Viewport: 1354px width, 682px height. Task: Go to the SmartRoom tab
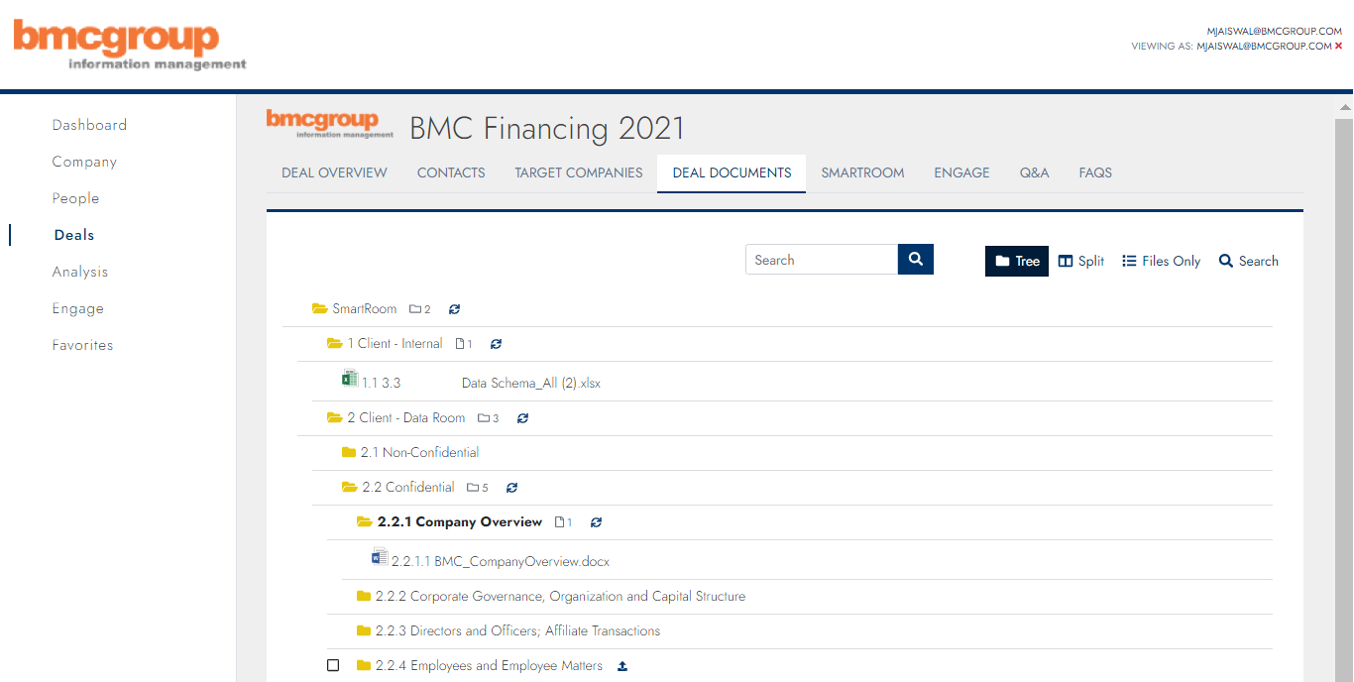click(x=863, y=173)
